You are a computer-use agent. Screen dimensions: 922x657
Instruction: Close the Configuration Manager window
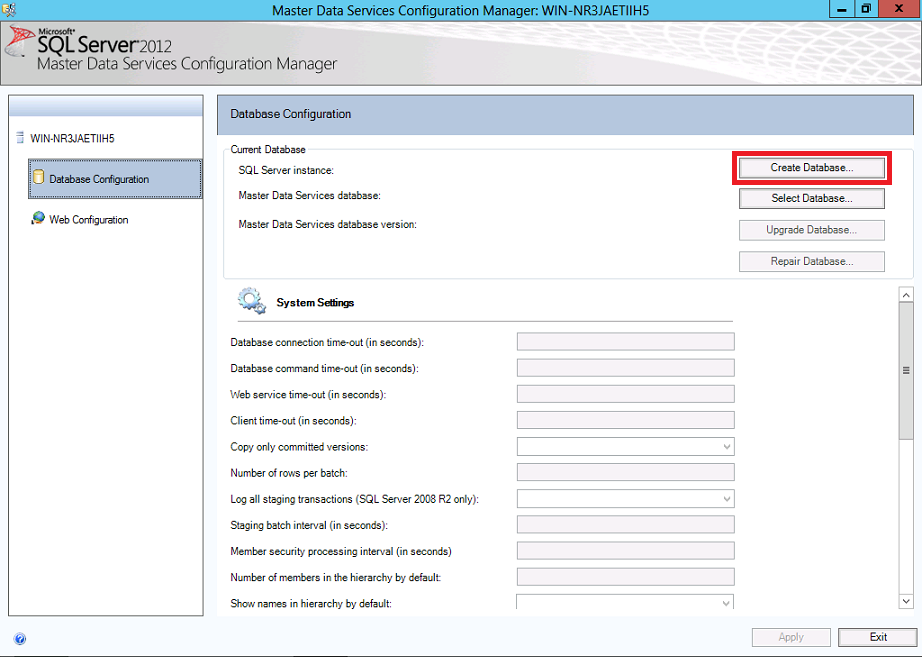pos(899,9)
